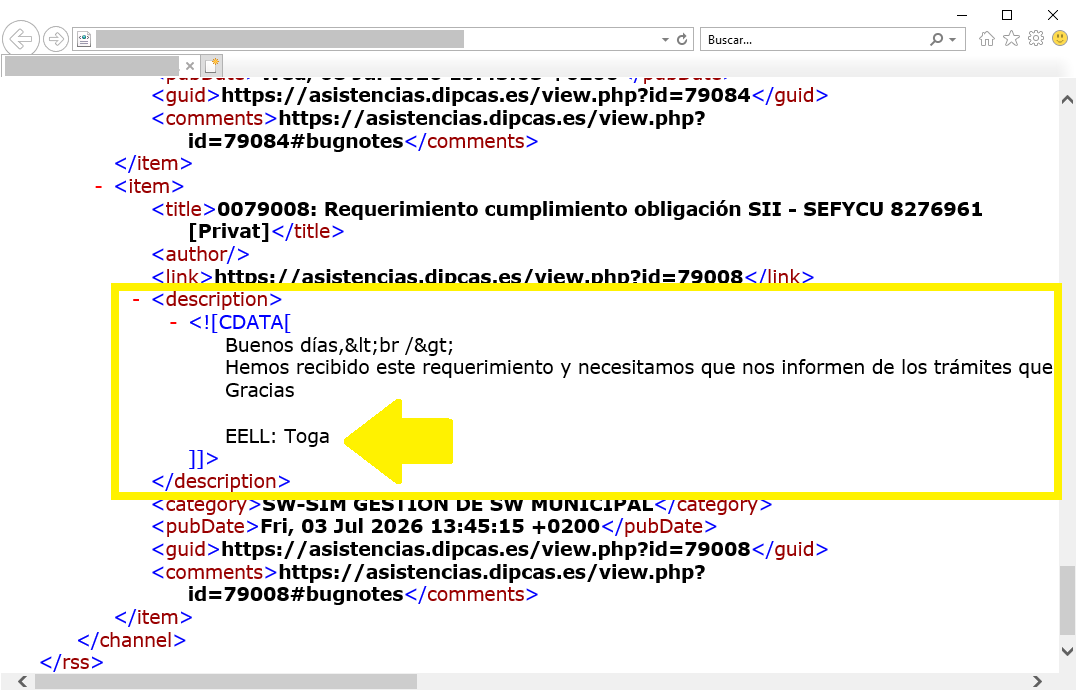Click 'Buenos días' text line
Screen dimensions: 1077x691
coord(339,345)
